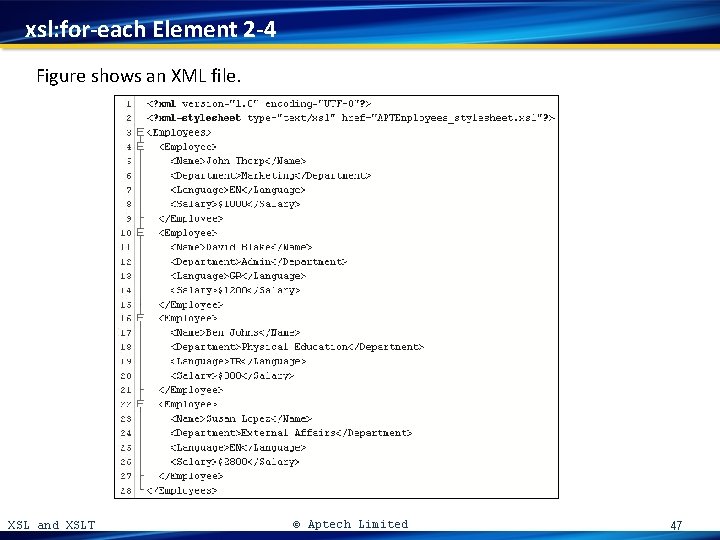The width and height of the screenshot is (720, 540).
Task: Collapse the Employee fold marker on line 4
Action: coord(141,146)
